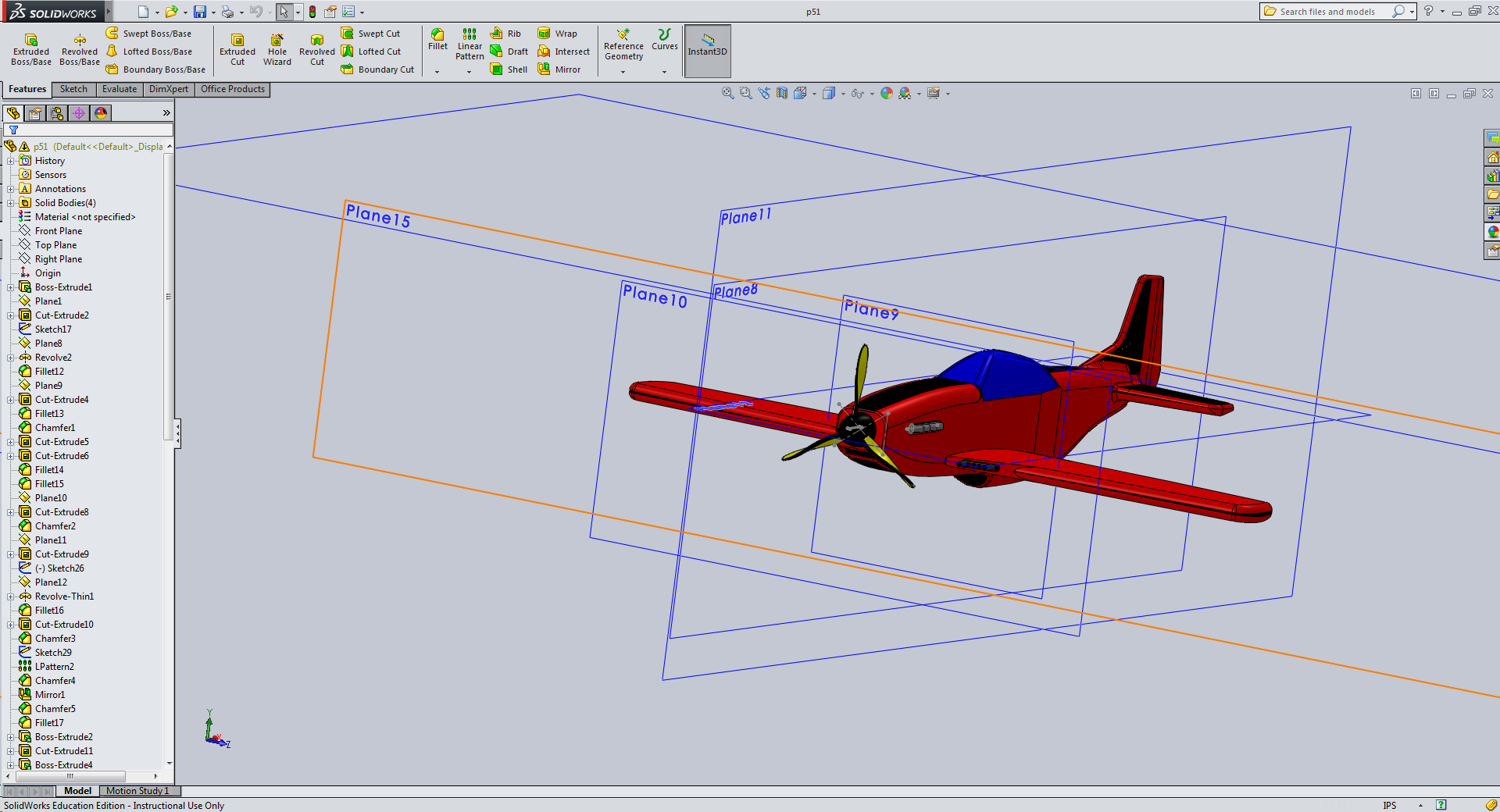Toggle the FeatureManager panel collapse handle
1500x812 pixels.
tap(178, 433)
